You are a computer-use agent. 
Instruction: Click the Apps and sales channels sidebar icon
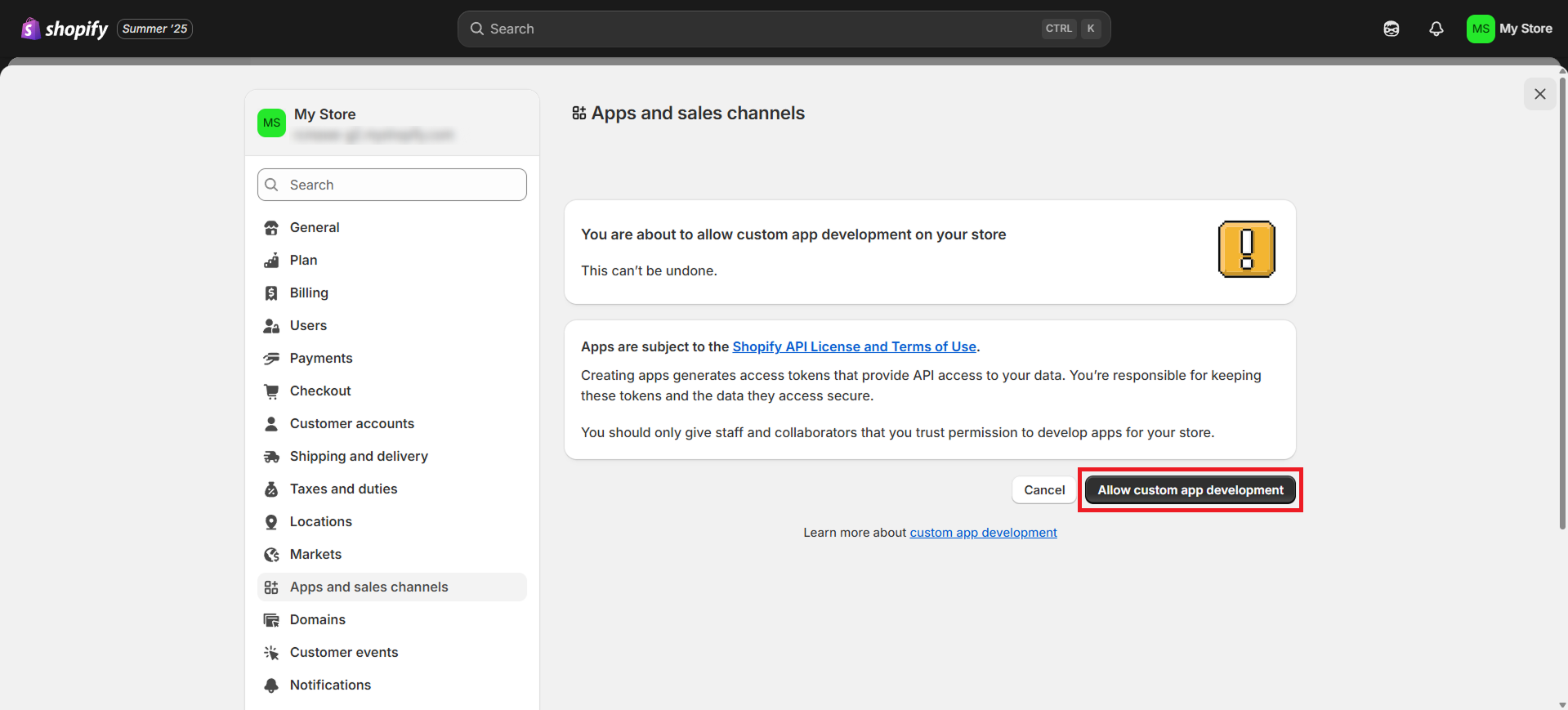coord(271,587)
